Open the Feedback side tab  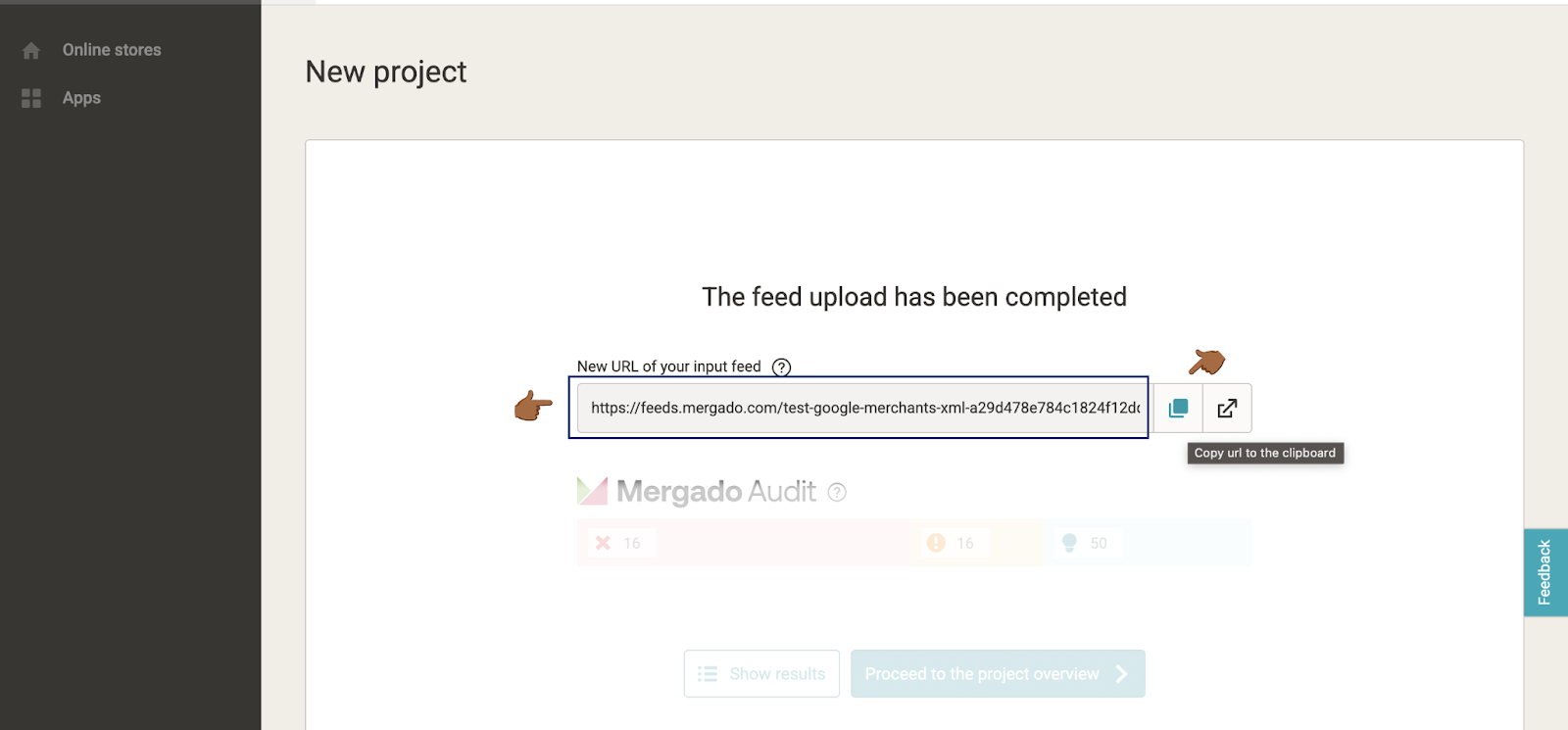pos(1545,572)
